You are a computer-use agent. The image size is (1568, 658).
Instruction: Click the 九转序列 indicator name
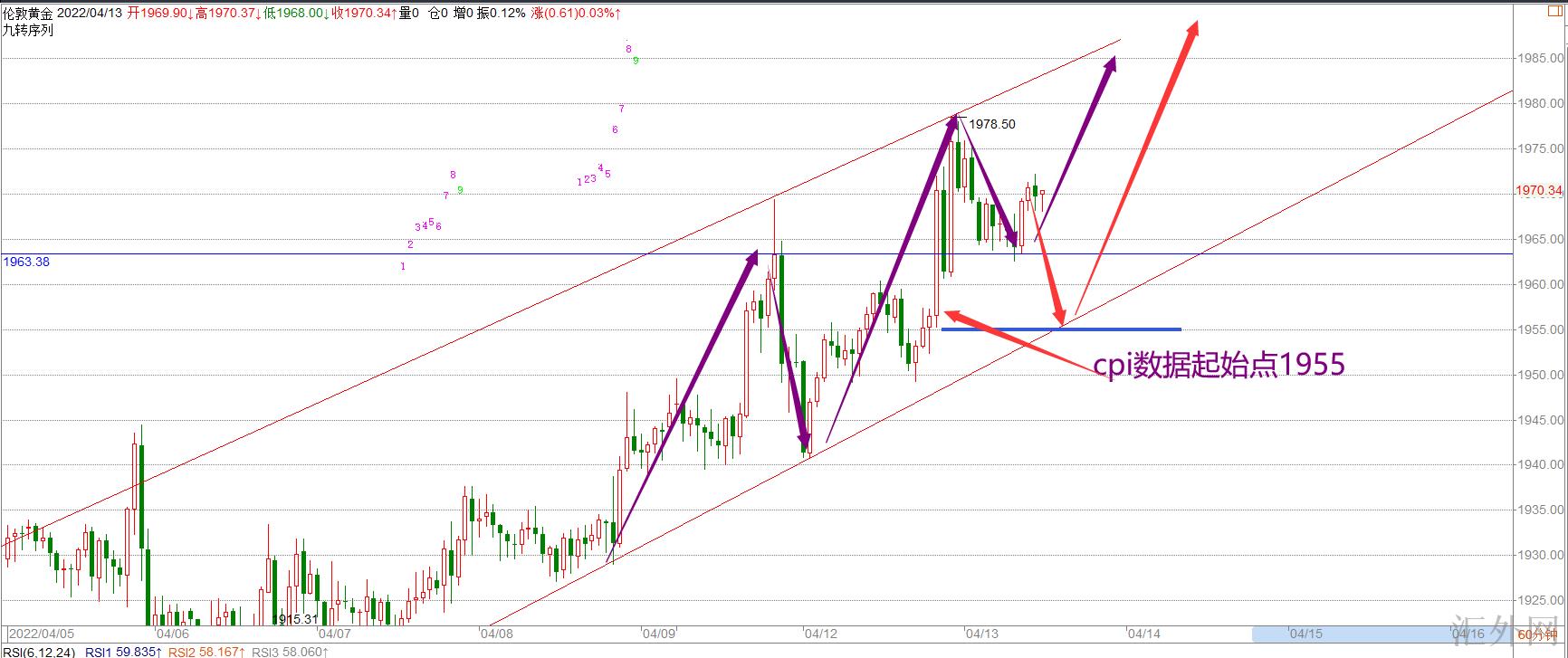click(x=28, y=29)
